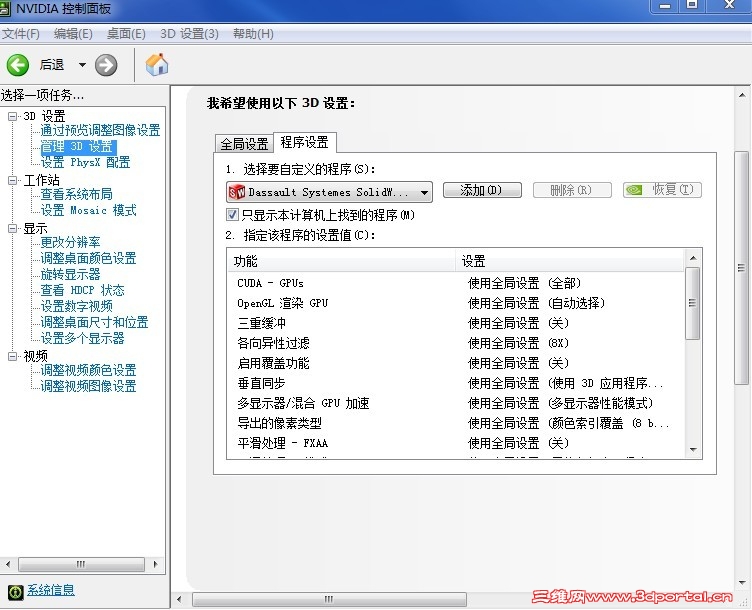The width and height of the screenshot is (752, 610).
Task: Select the 垂直同步 setting row
Action: click(x=456, y=384)
